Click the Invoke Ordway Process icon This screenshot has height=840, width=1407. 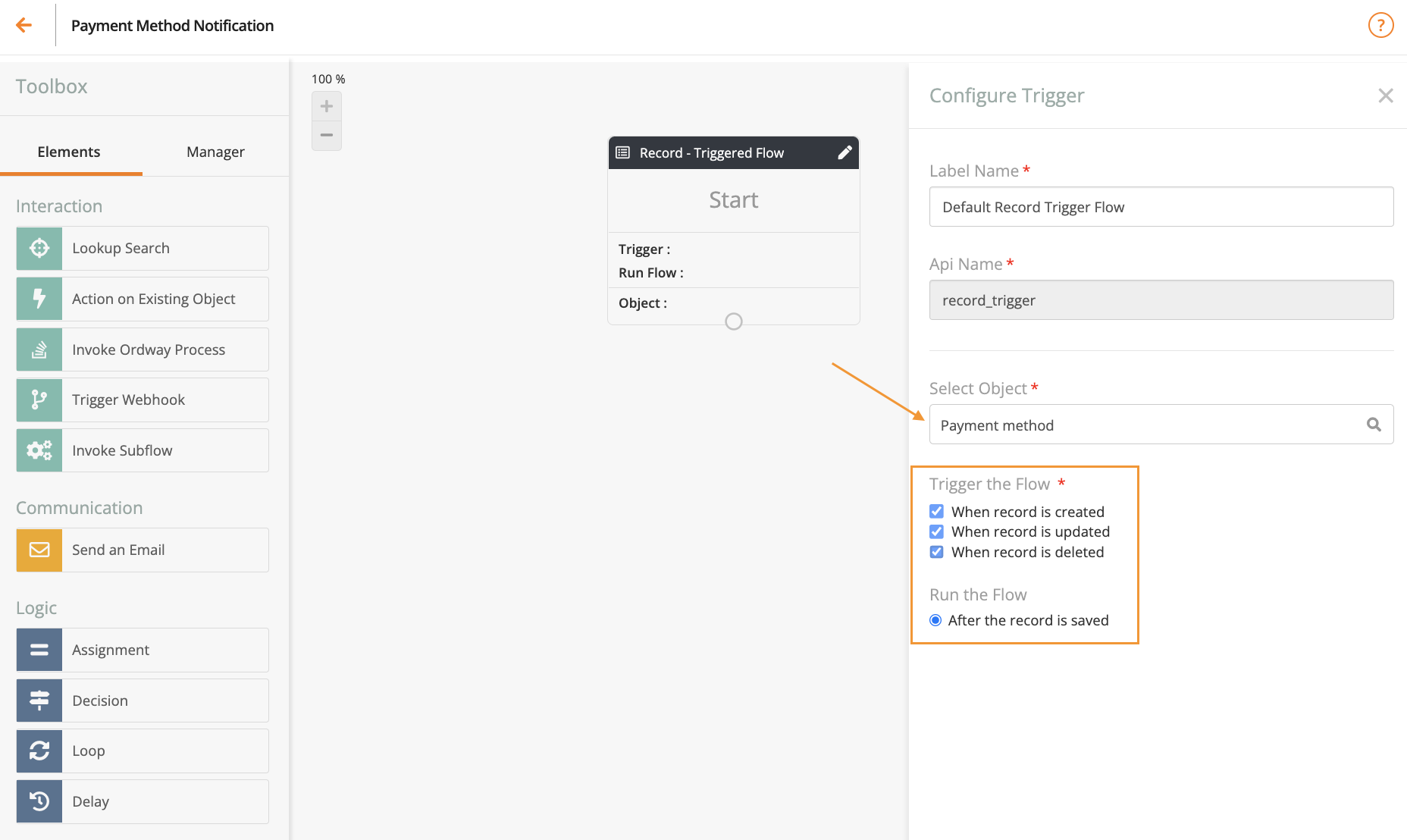pos(39,349)
